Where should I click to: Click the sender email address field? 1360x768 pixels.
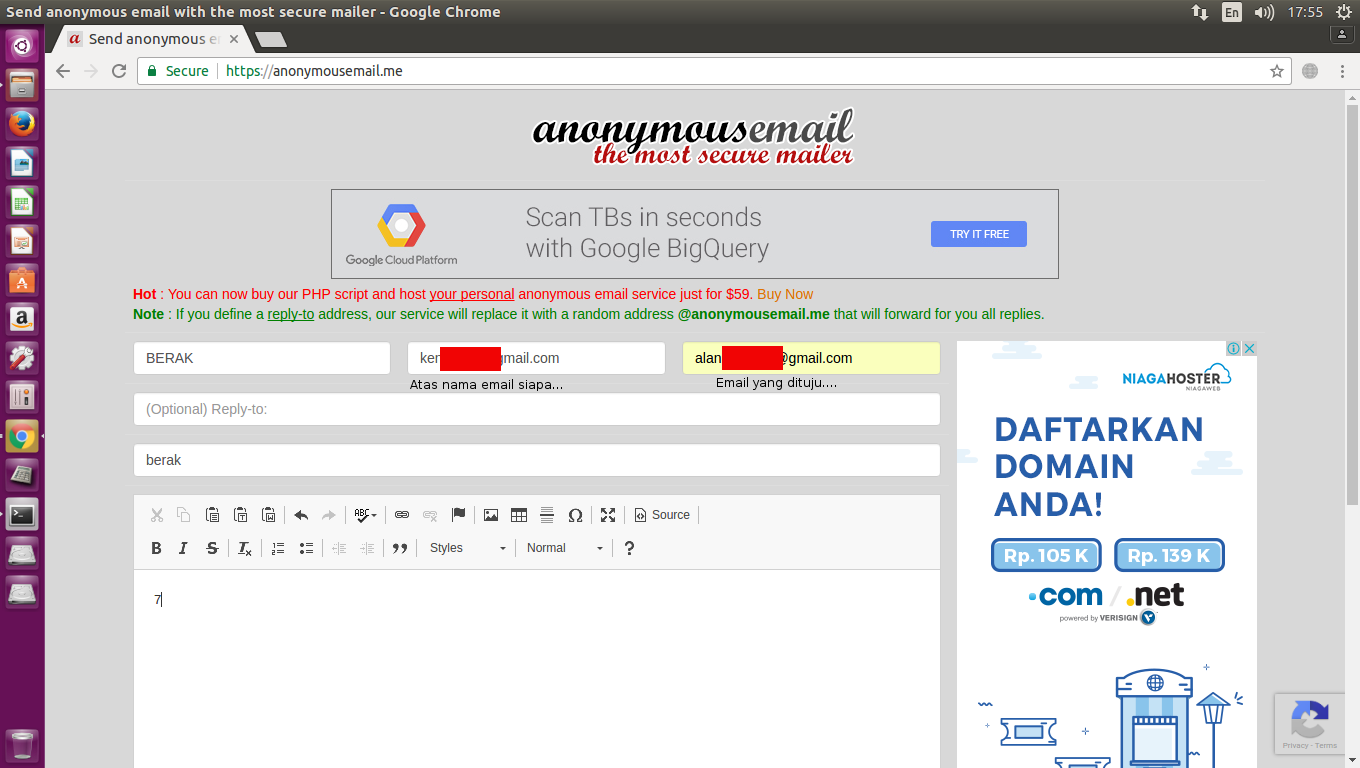click(536, 358)
